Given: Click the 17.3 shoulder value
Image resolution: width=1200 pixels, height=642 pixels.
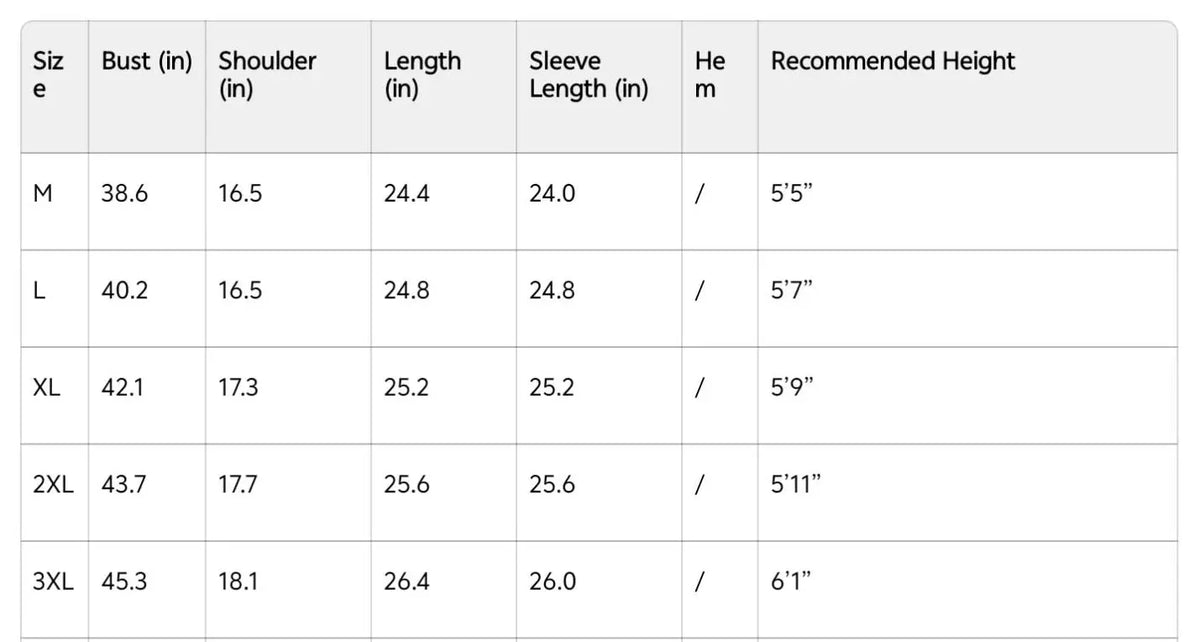Looking at the screenshot, I should point(238,388).
